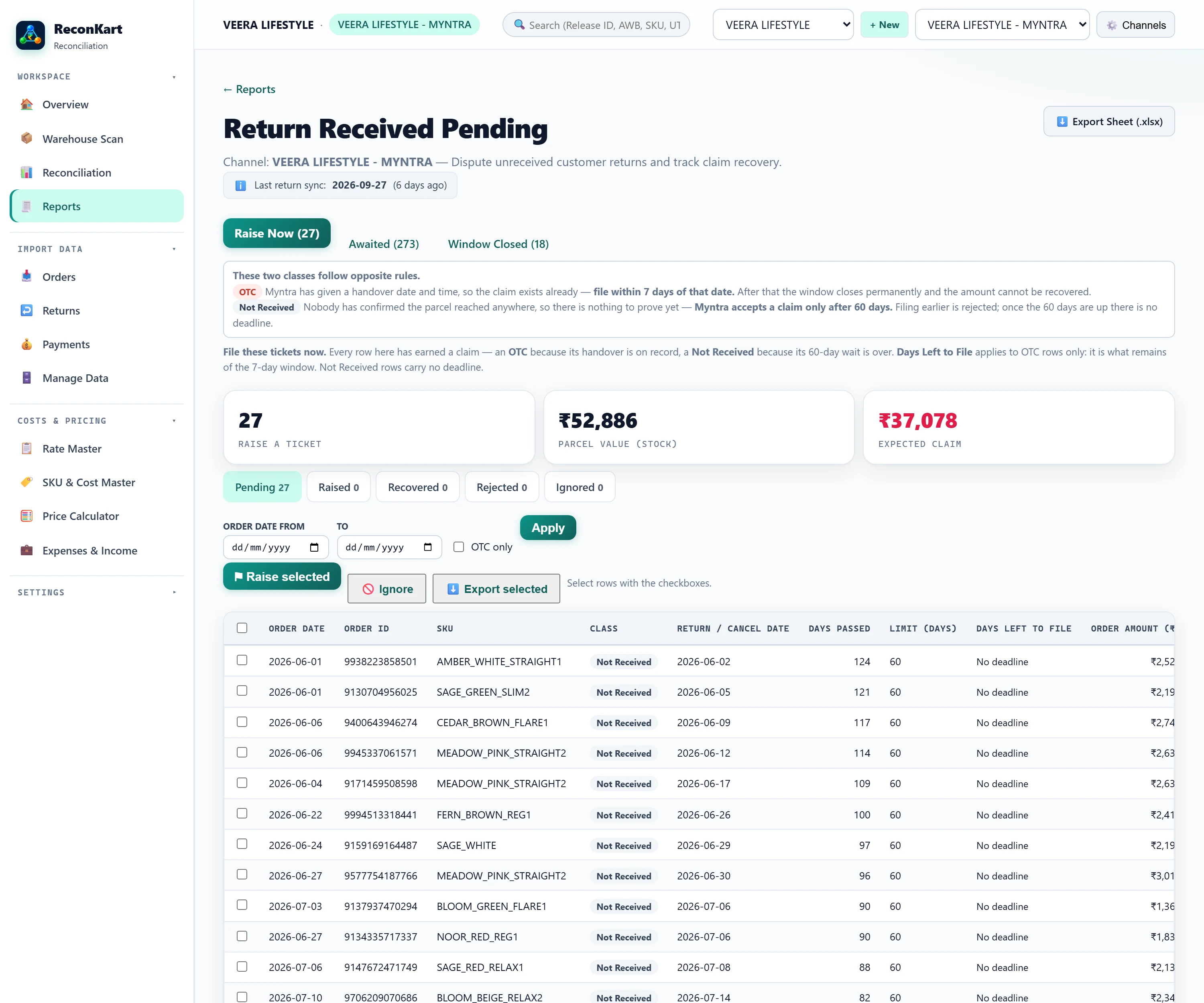Select row for order 9938223858501

[242, 660]
